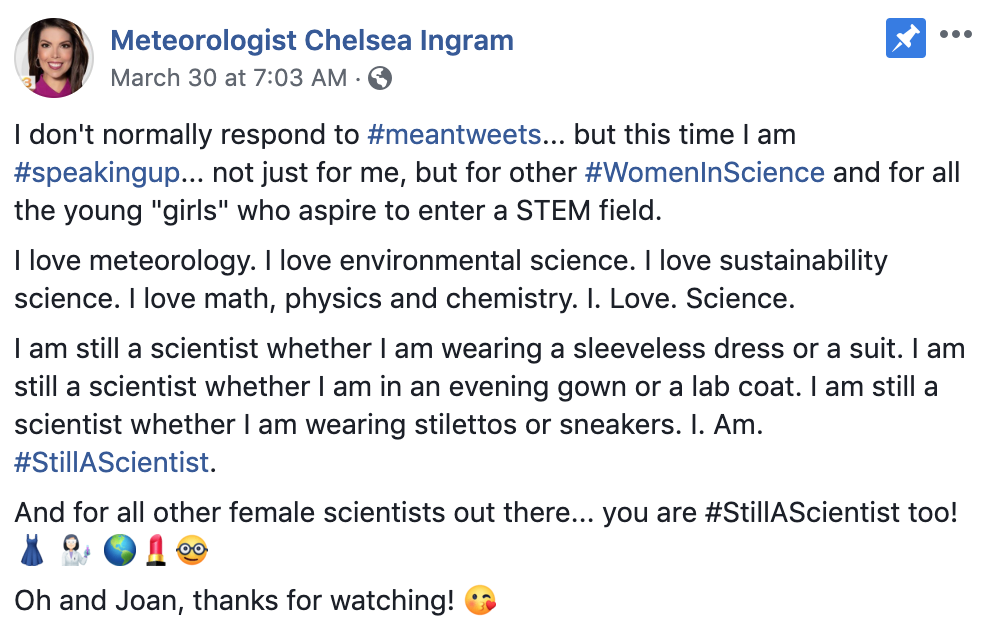Viewport: 986px width, 624px height.
Task: Follow the #speakingup hashtag link
Action: [97, 172]
